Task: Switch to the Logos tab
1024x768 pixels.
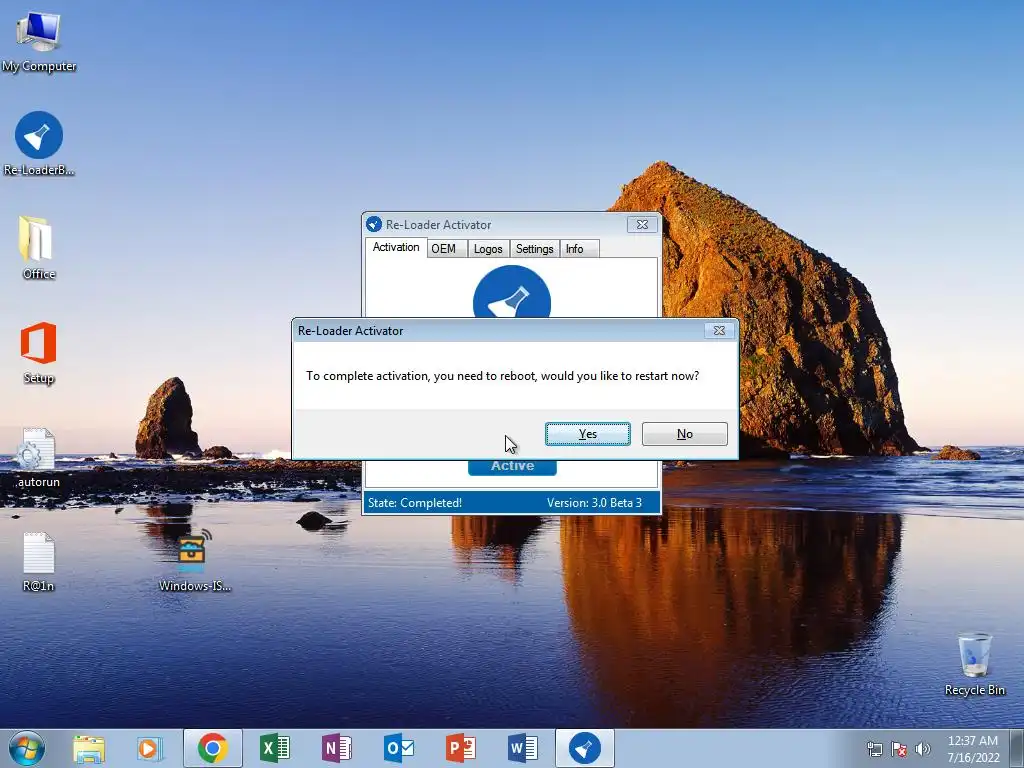Action: [488, 249]
